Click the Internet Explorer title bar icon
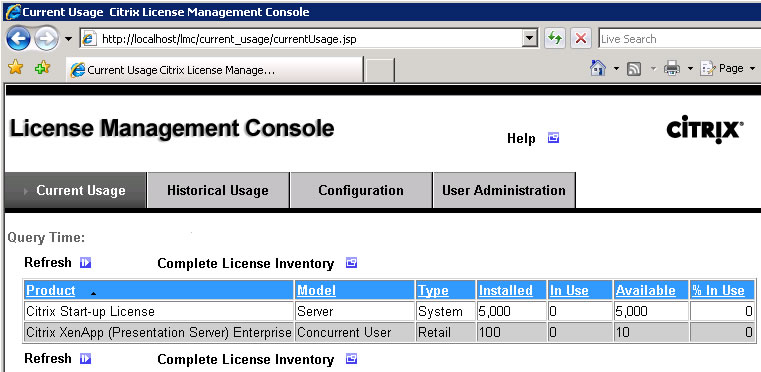Screen dimensions: 761x372 point(12,12)
